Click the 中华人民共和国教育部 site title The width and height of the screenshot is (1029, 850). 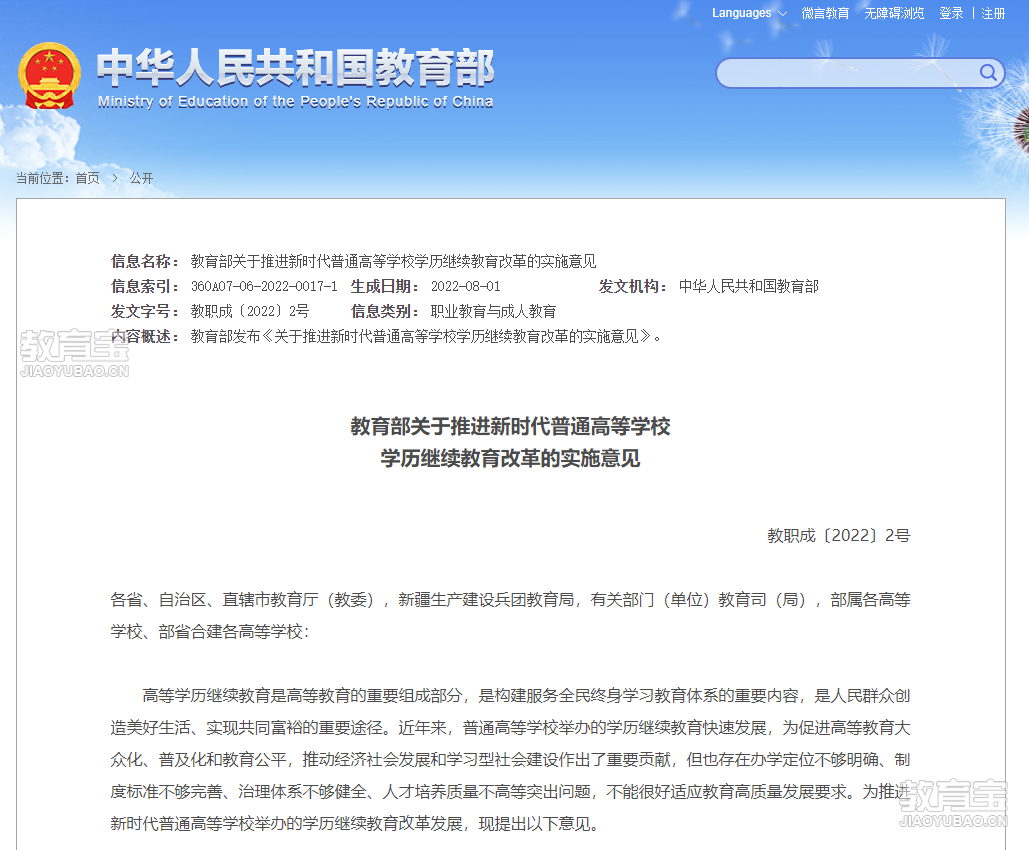click(x=295, y=68)
